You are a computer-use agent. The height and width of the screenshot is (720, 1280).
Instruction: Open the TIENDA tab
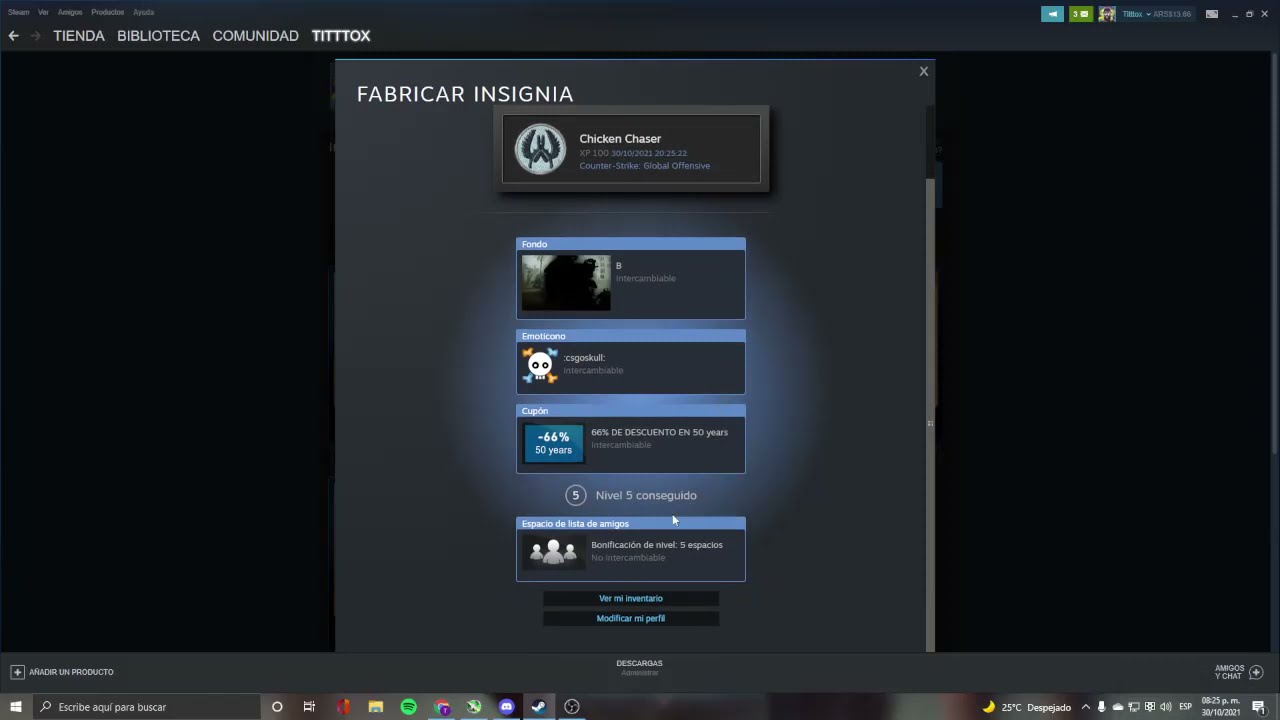tap(79, 36)
